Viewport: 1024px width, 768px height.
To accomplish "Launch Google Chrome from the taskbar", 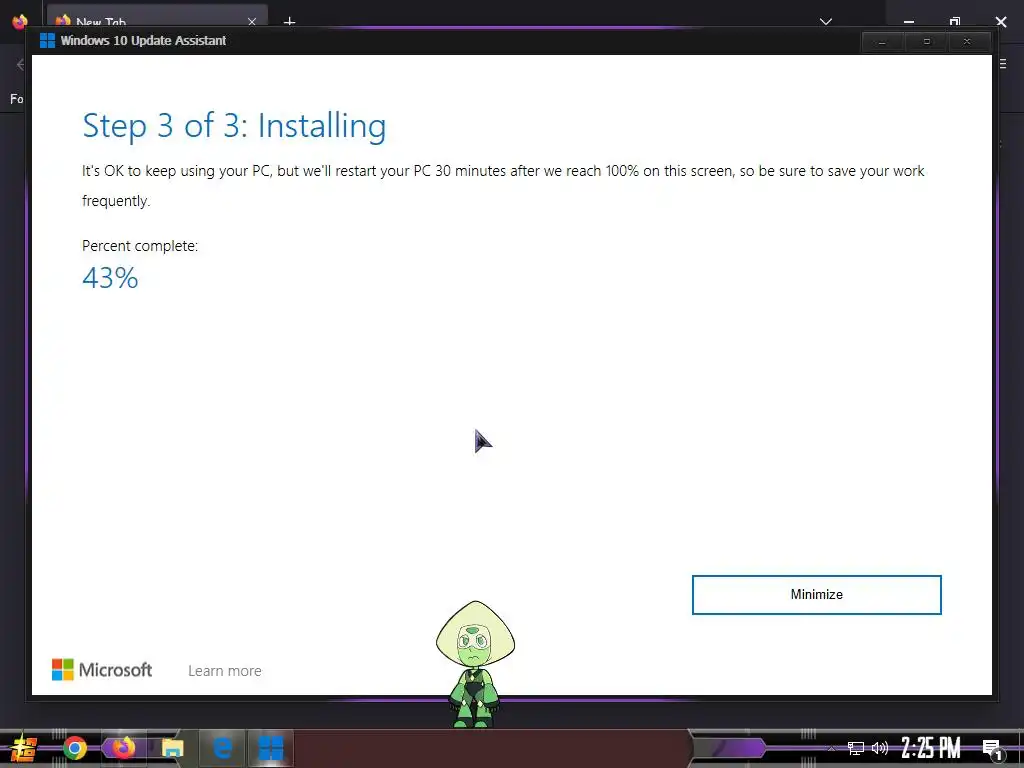I will [75, 748].
